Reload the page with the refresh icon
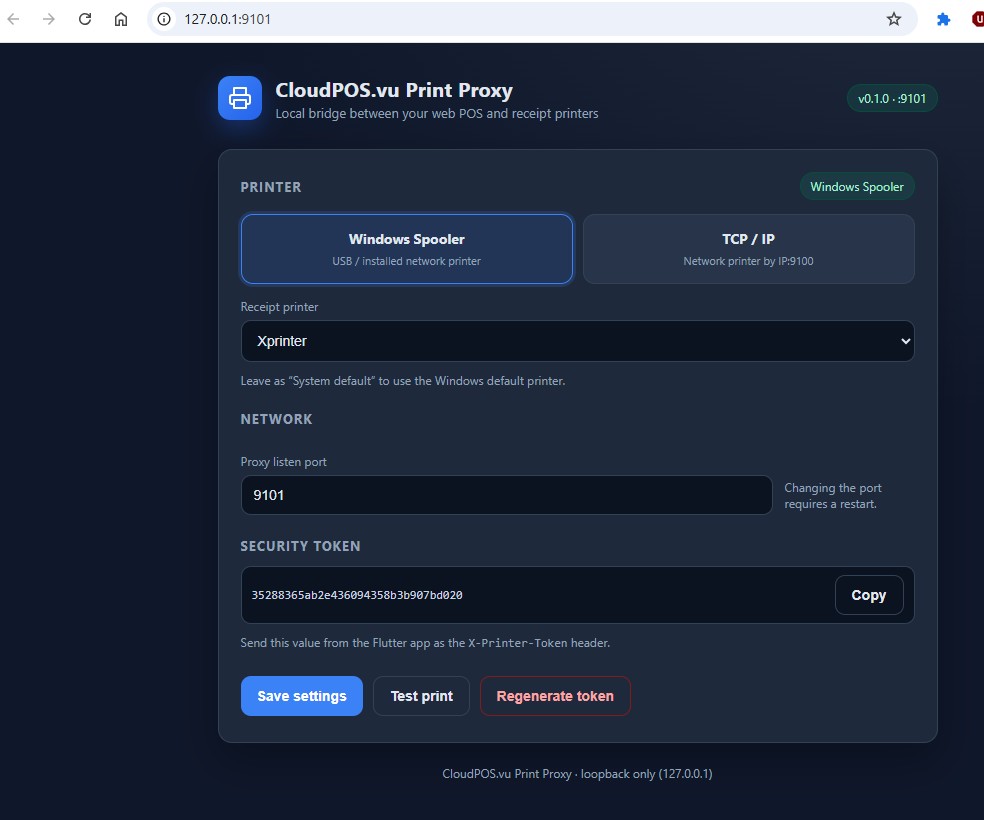 click(x=85, y=19)
